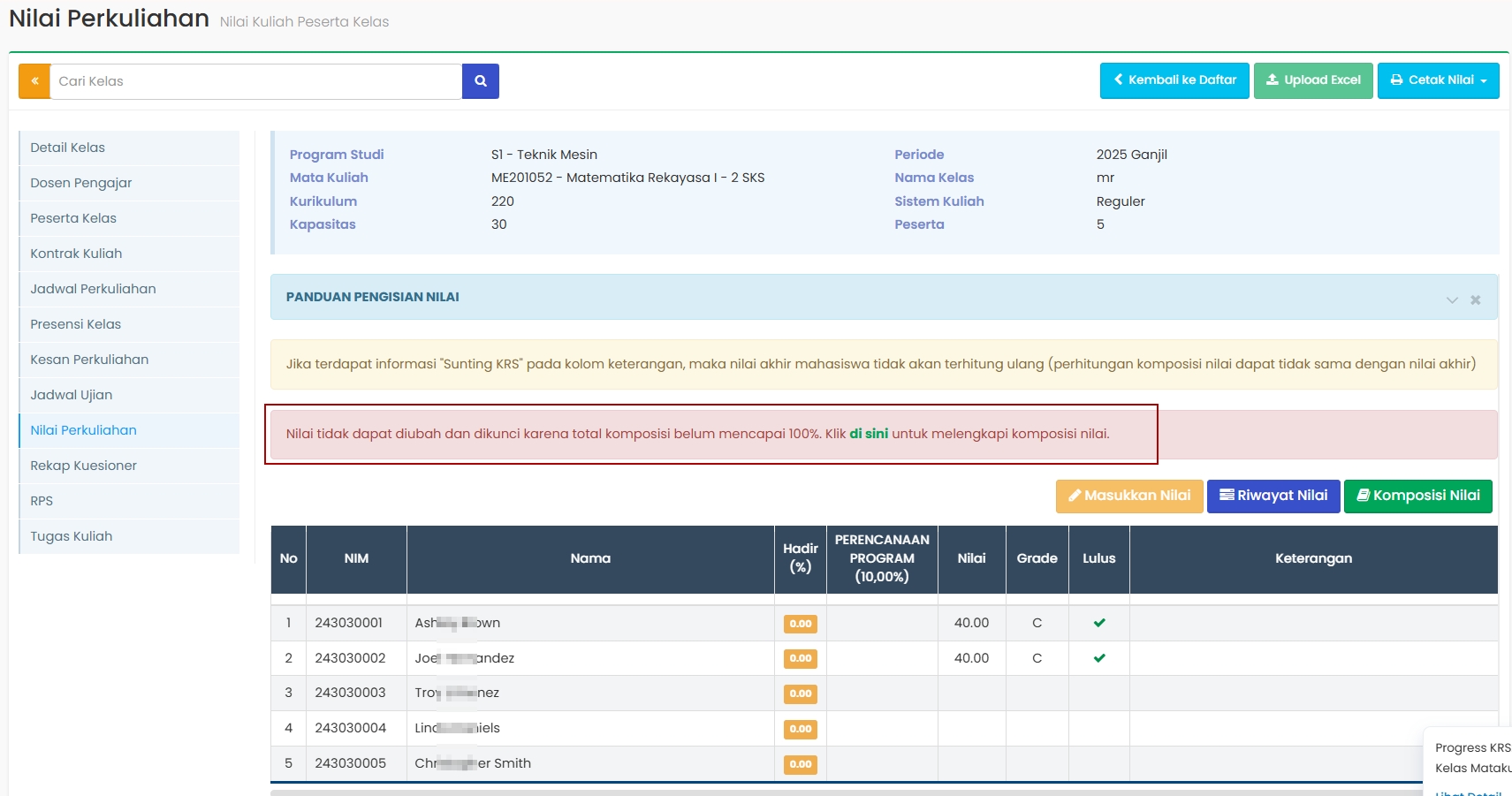Click the orange double-arrow collapse icon
This screenshot has height=796, width=1512.
tap(34, 81)
